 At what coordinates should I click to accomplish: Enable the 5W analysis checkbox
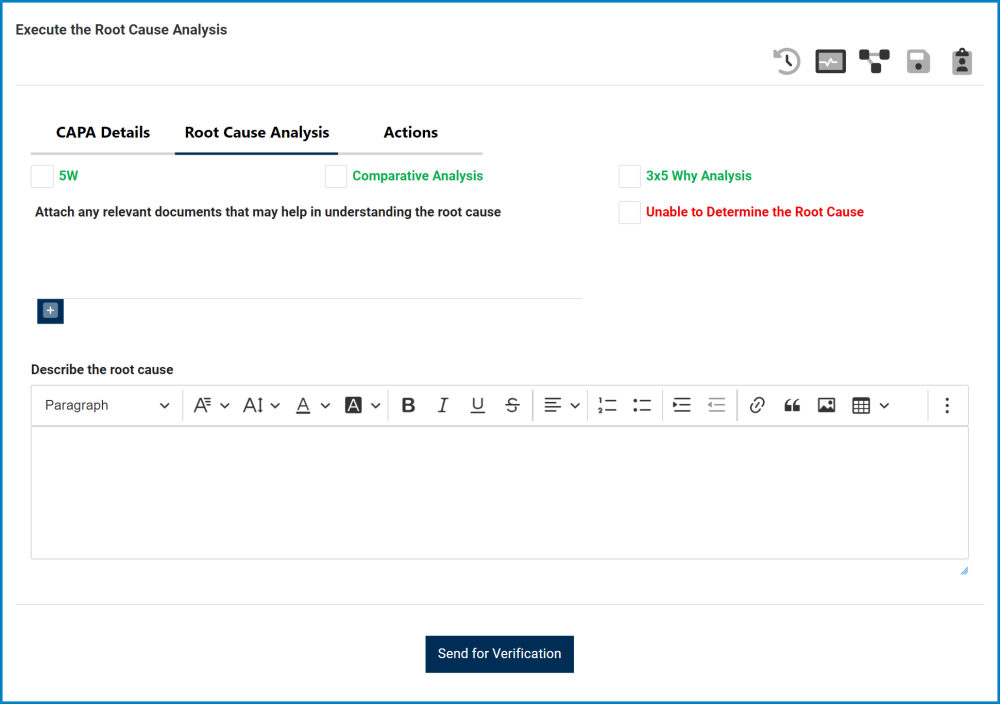click(x=42, y=176)
